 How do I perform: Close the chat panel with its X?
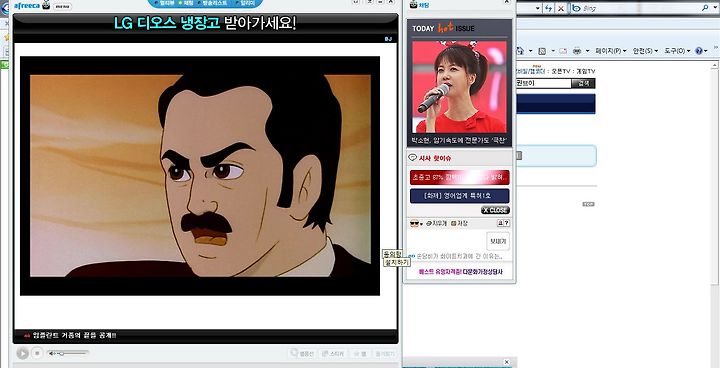click(x=506, y=2)
